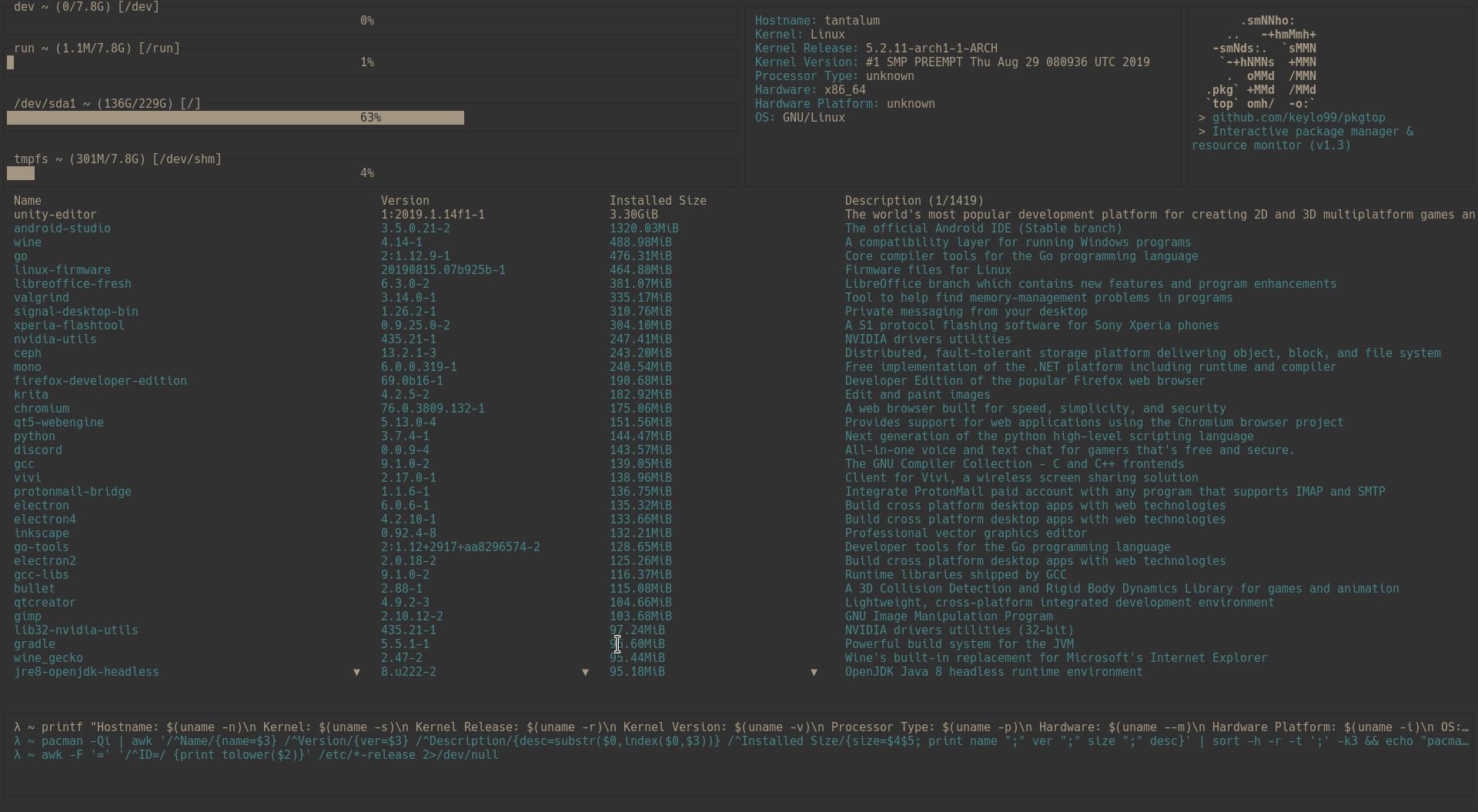Click the Version column header
1478x812 pixels.
[405, 201]
